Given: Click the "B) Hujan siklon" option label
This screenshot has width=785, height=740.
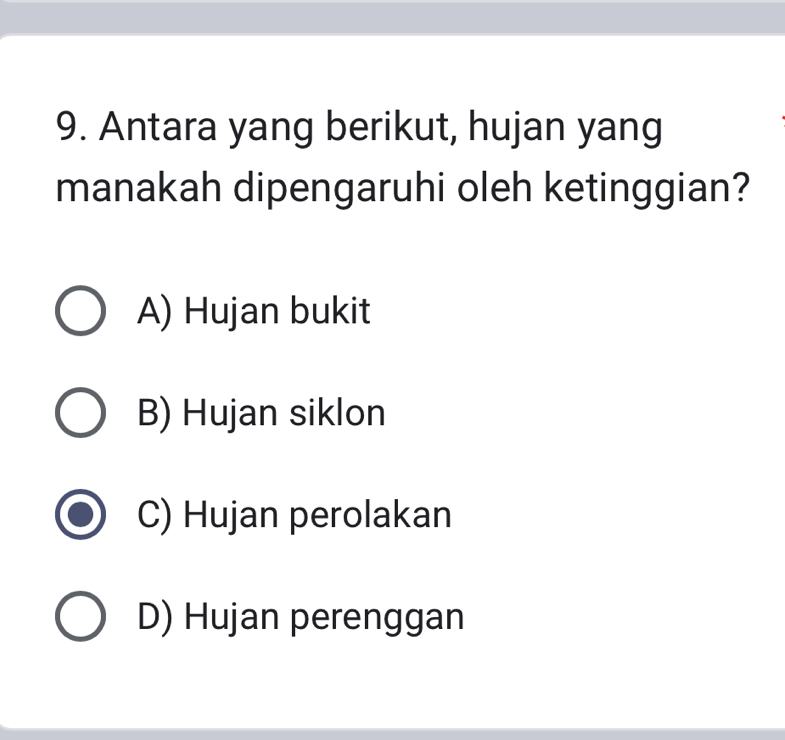Looking at the screenshot, I should click(262, 413).
